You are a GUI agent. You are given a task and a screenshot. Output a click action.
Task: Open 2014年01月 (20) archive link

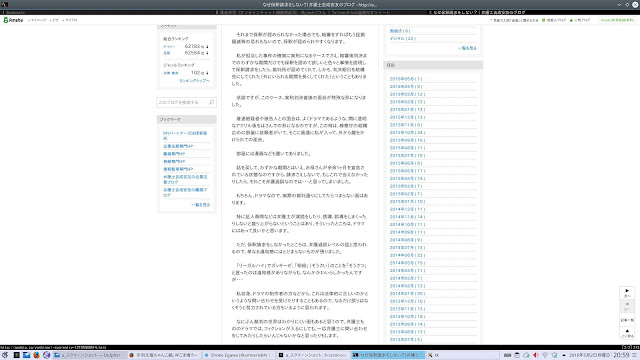click(x=407, y=293)
